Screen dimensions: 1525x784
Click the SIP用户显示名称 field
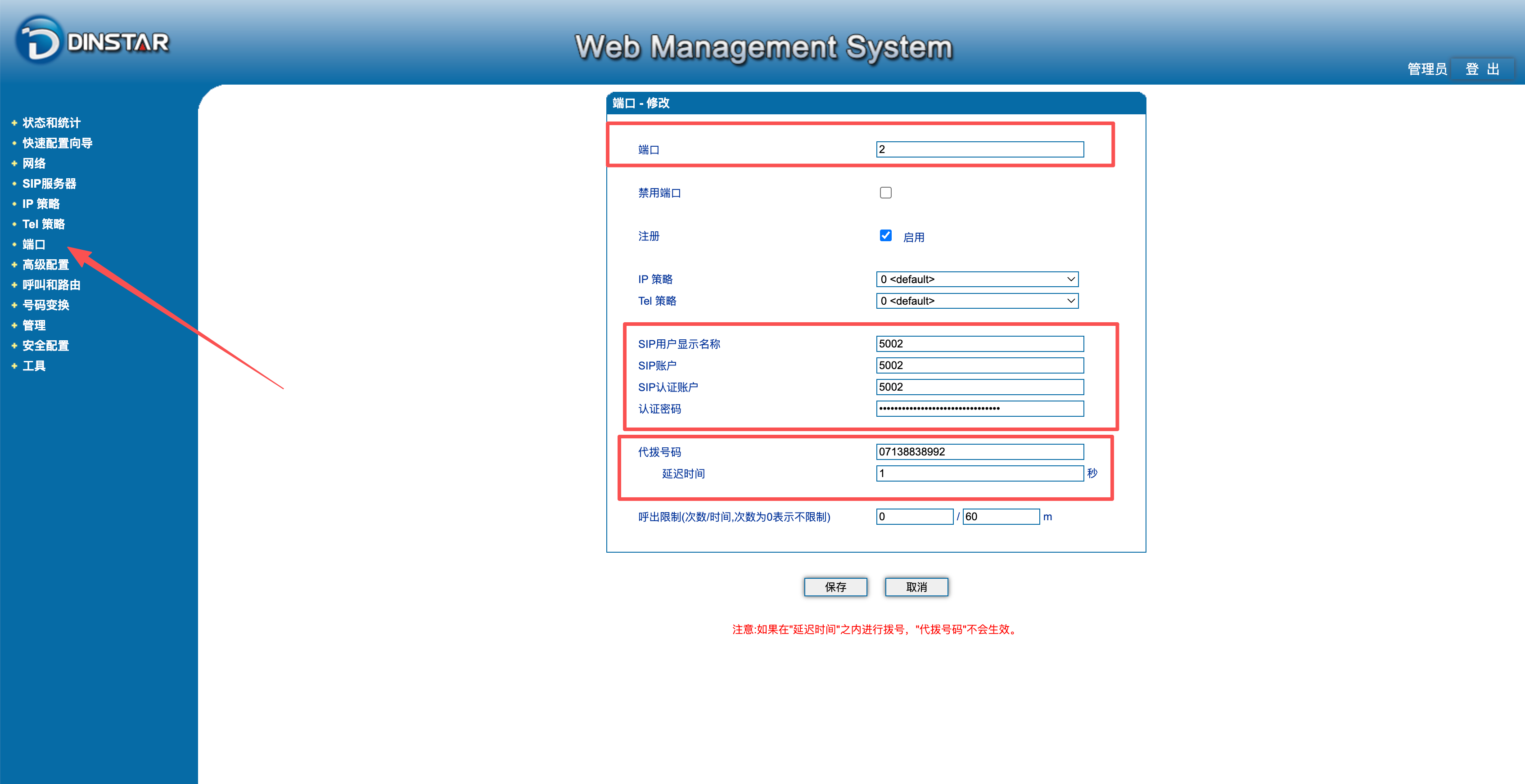pyautogui.click(x=980, y=343)
